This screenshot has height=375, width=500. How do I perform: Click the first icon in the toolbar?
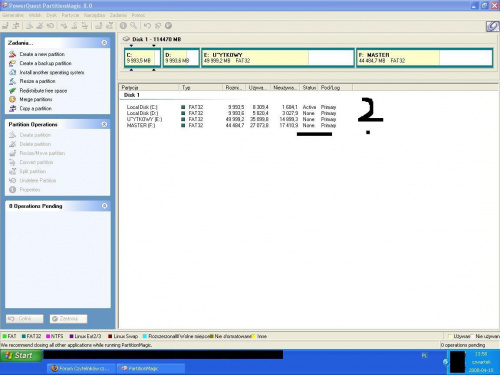5,26
